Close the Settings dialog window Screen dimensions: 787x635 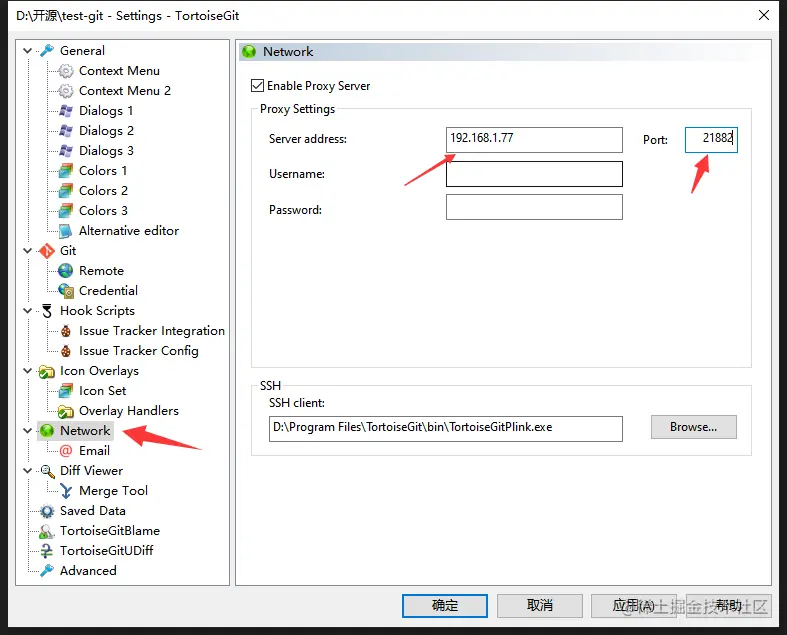[764, 15]
